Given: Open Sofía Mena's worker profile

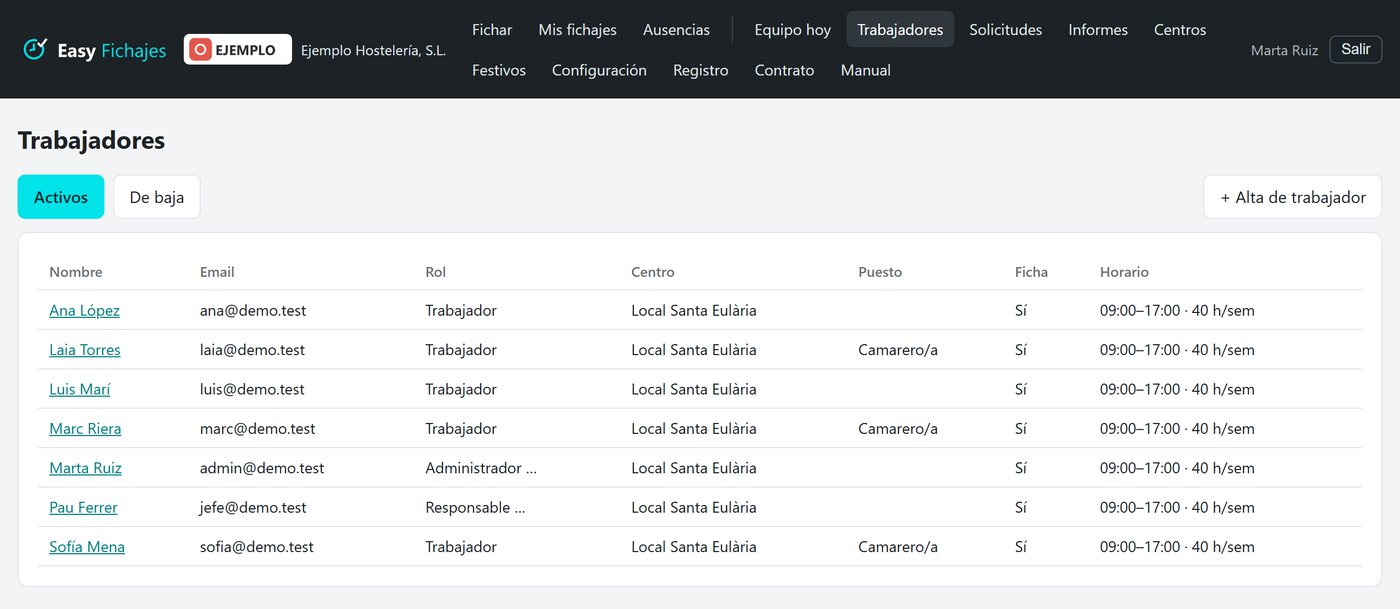Looking at the screenshot, I should click(87, 547).
